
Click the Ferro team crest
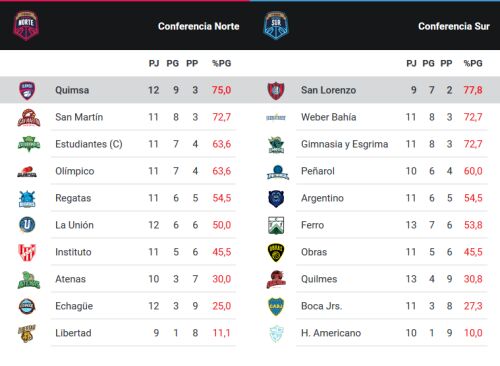276,225
